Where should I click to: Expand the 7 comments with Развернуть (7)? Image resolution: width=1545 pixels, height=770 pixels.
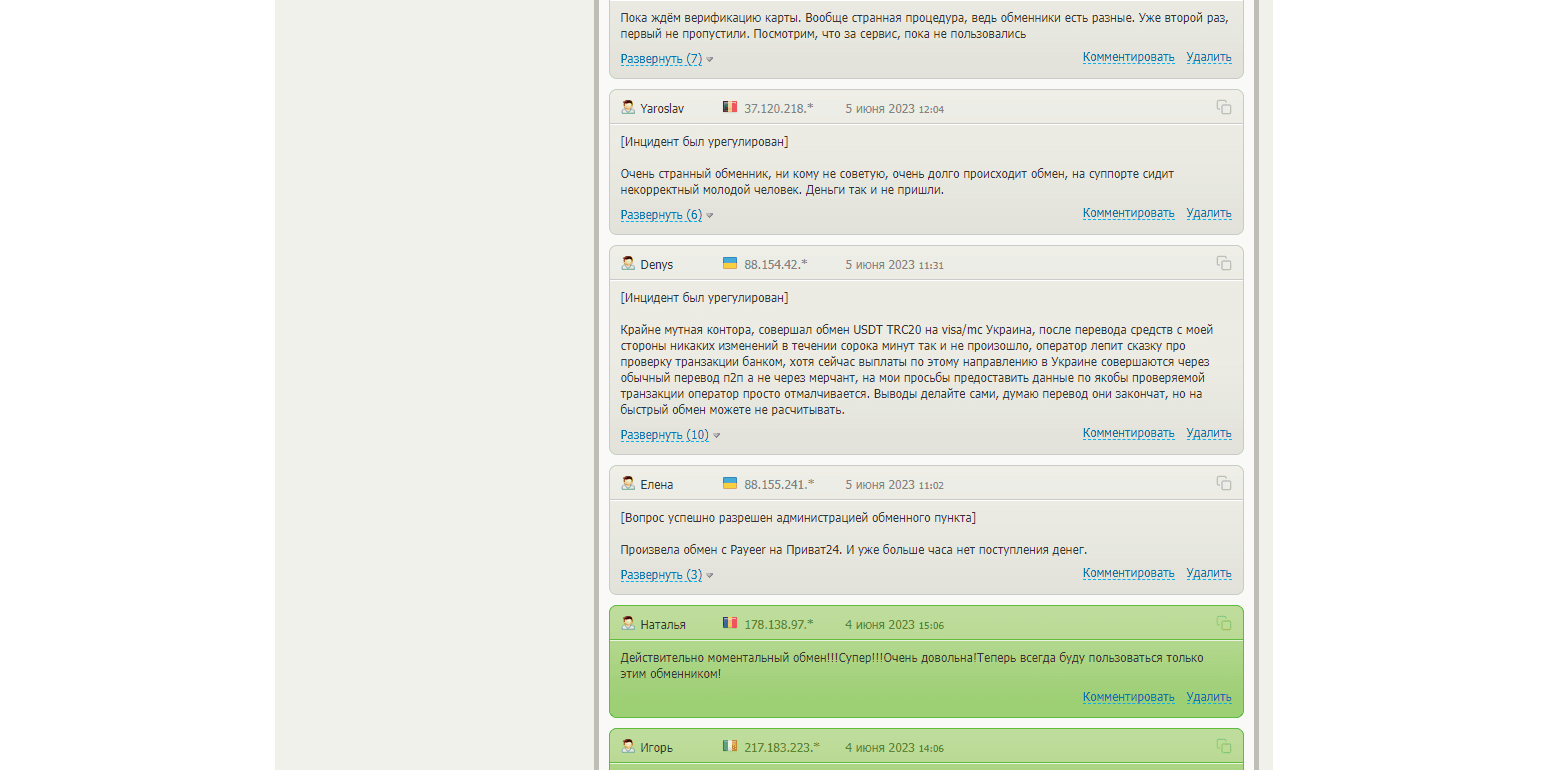(x=661, y=59)
